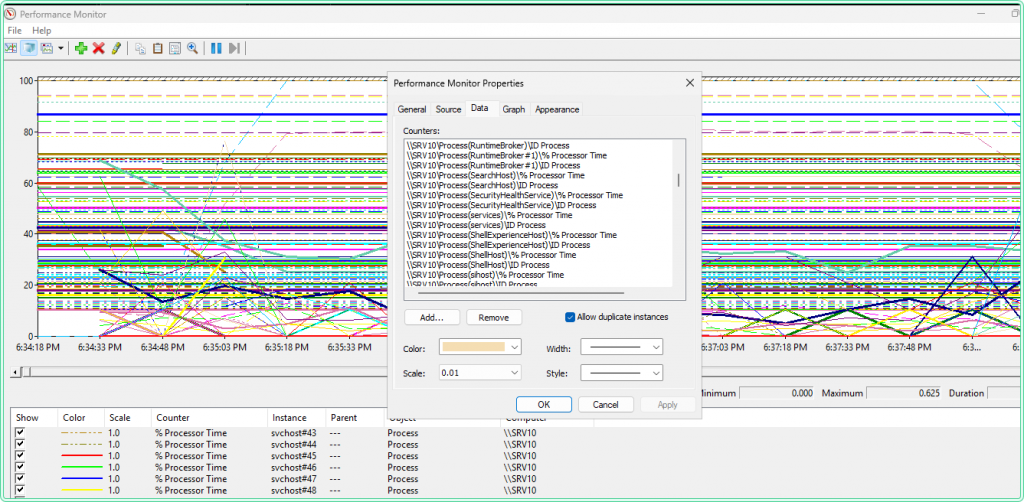Select Process(SecurityHealthService)\ID Process counter
The height and width of the screenshot is (502, 1024).
(500, 205)
